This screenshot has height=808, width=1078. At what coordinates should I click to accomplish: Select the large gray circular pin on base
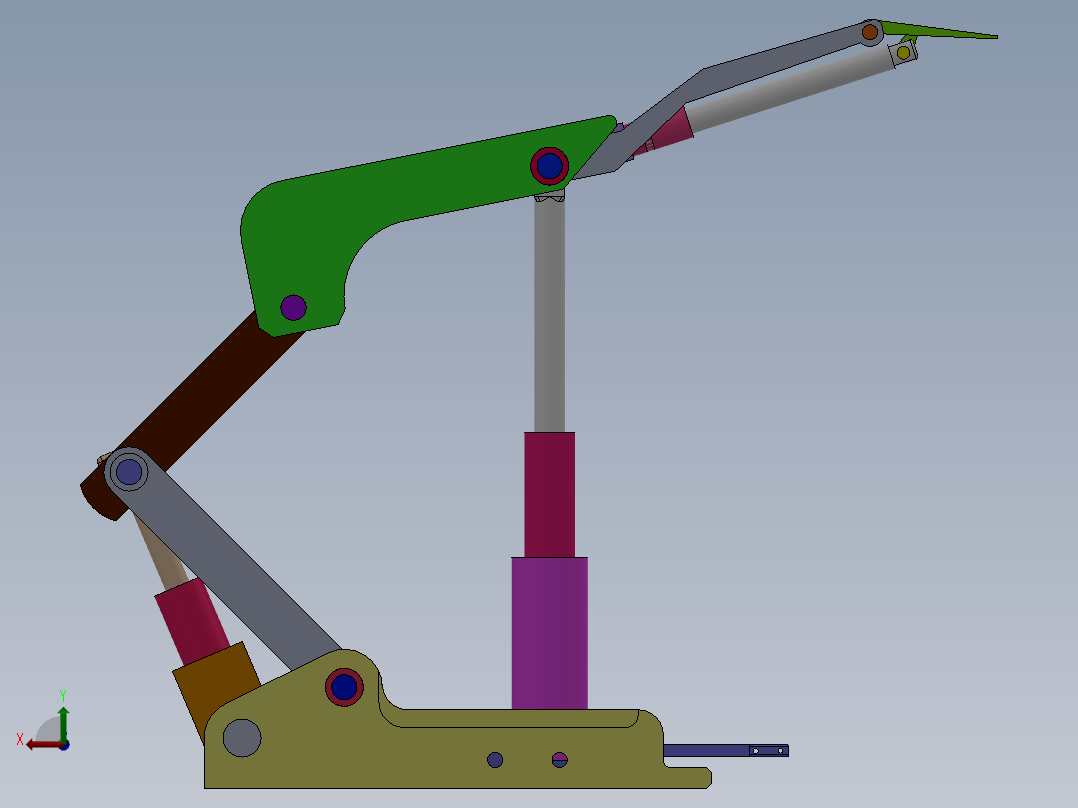(x=242, y=738)
